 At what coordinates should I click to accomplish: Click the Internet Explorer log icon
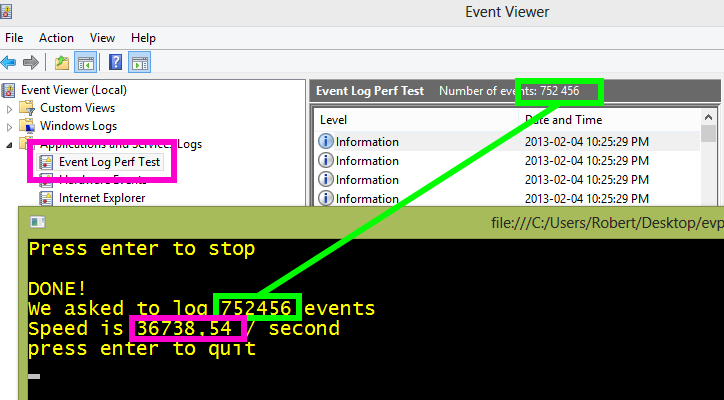tap(46, 198)
